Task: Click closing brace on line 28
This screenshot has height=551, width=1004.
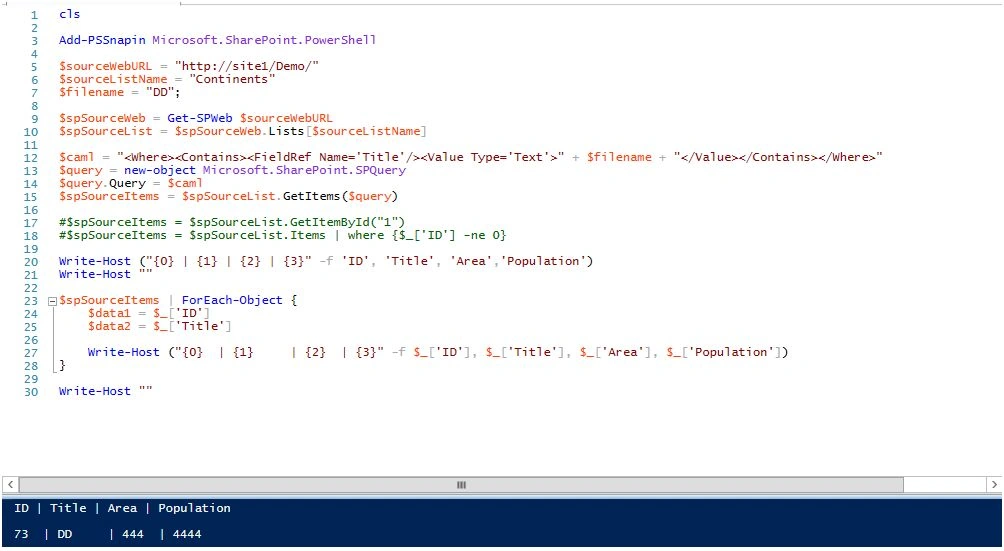Action: 62,365
